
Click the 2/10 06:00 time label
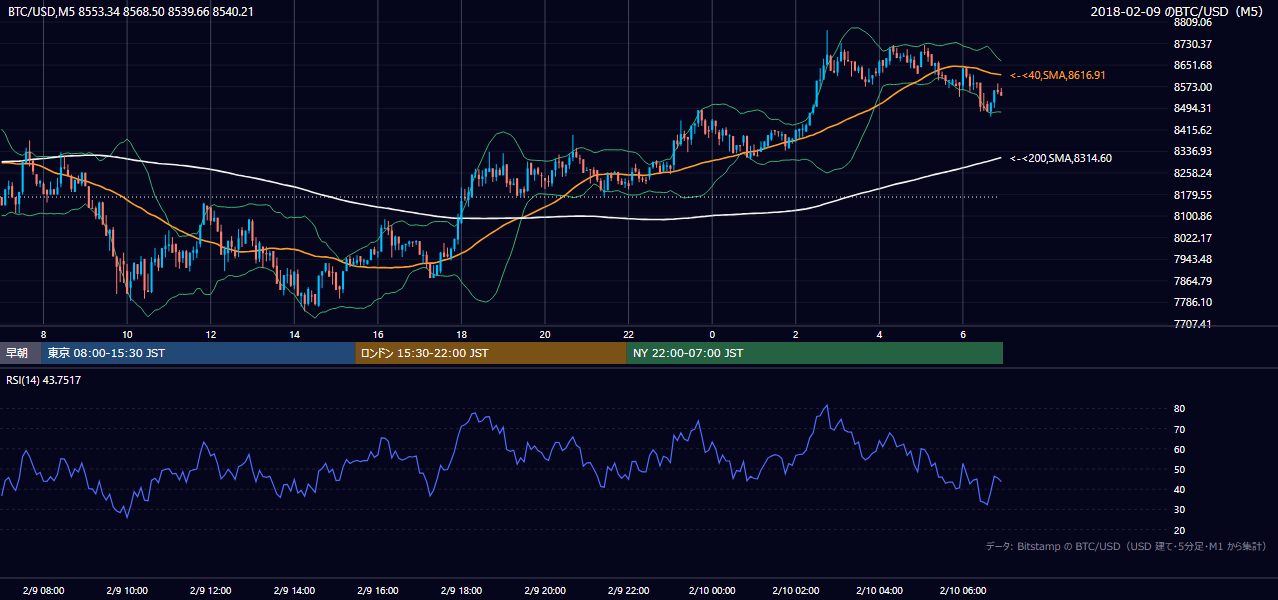pos(962,591)
